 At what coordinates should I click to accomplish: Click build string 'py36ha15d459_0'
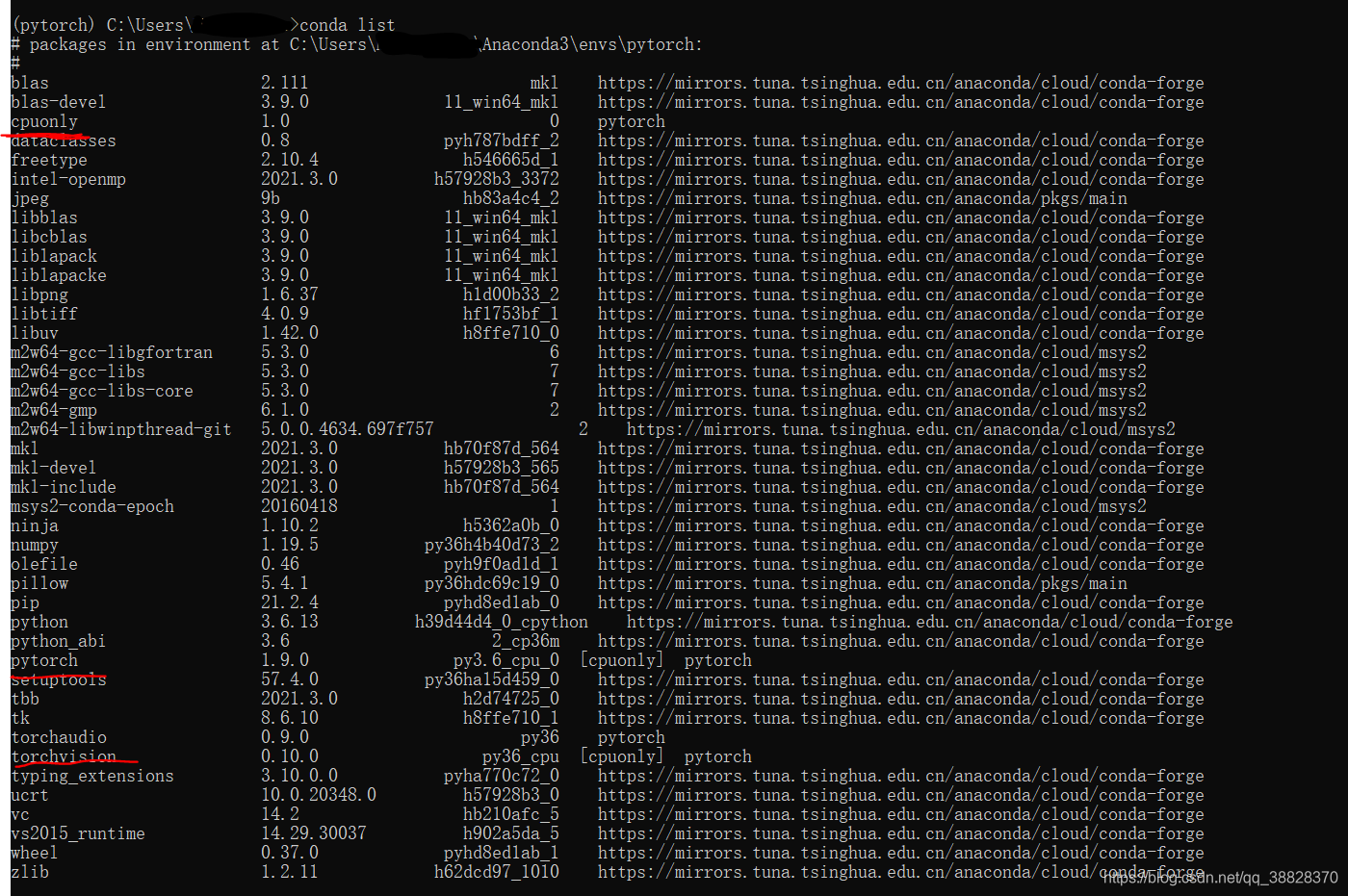click(492, 679)
